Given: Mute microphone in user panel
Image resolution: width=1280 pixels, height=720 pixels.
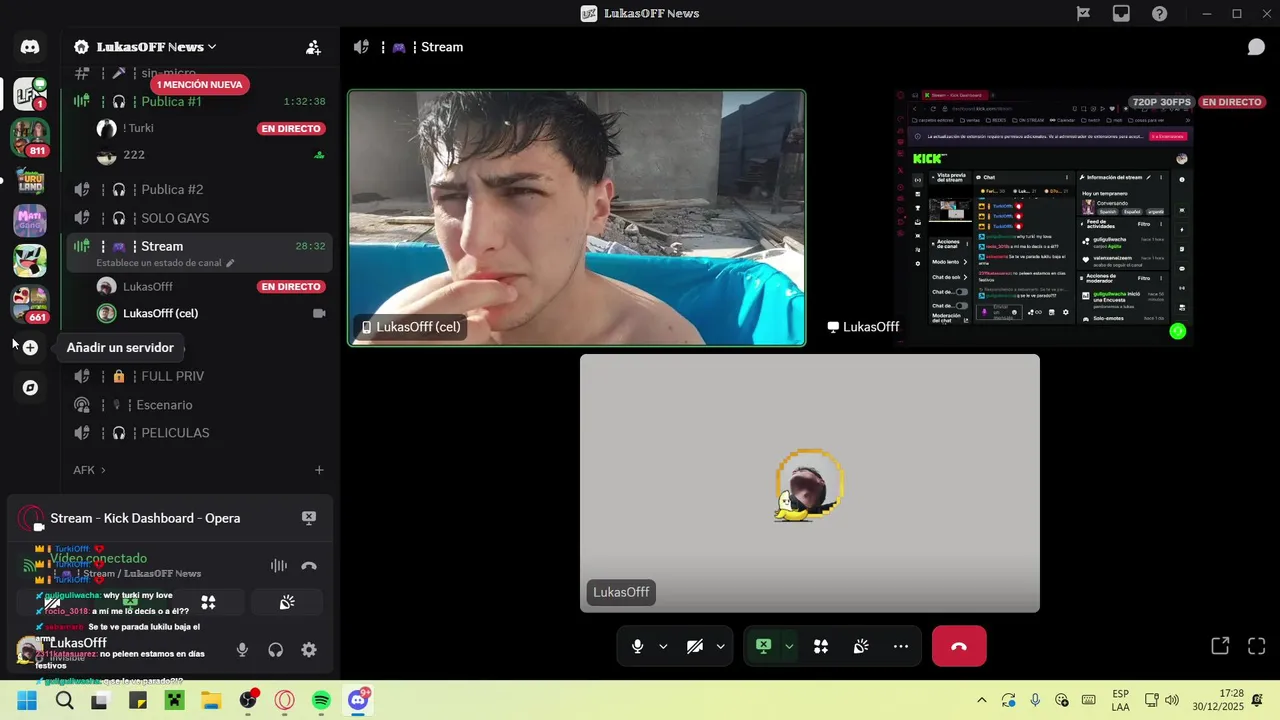Looking at the screenshot, I should coord(242,650).
